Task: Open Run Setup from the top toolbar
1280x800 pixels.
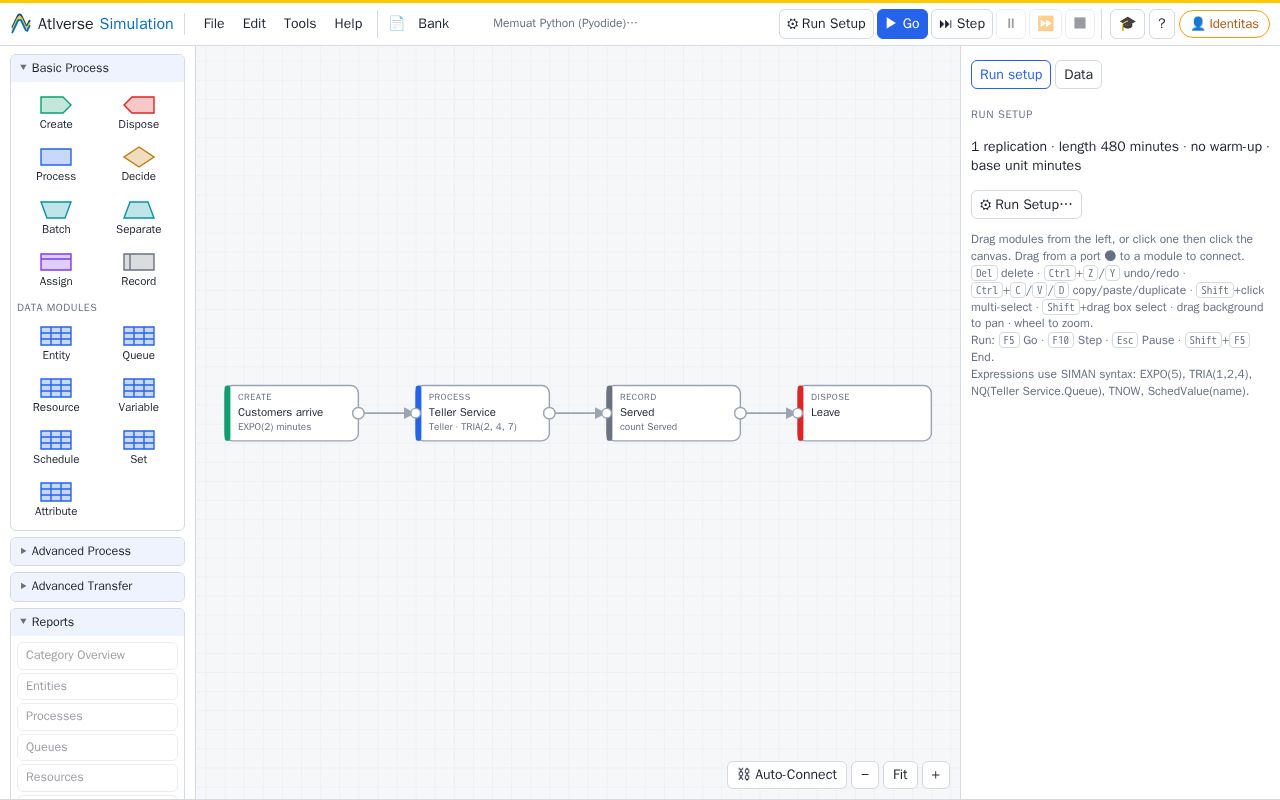Action: [x=826, y=24]
